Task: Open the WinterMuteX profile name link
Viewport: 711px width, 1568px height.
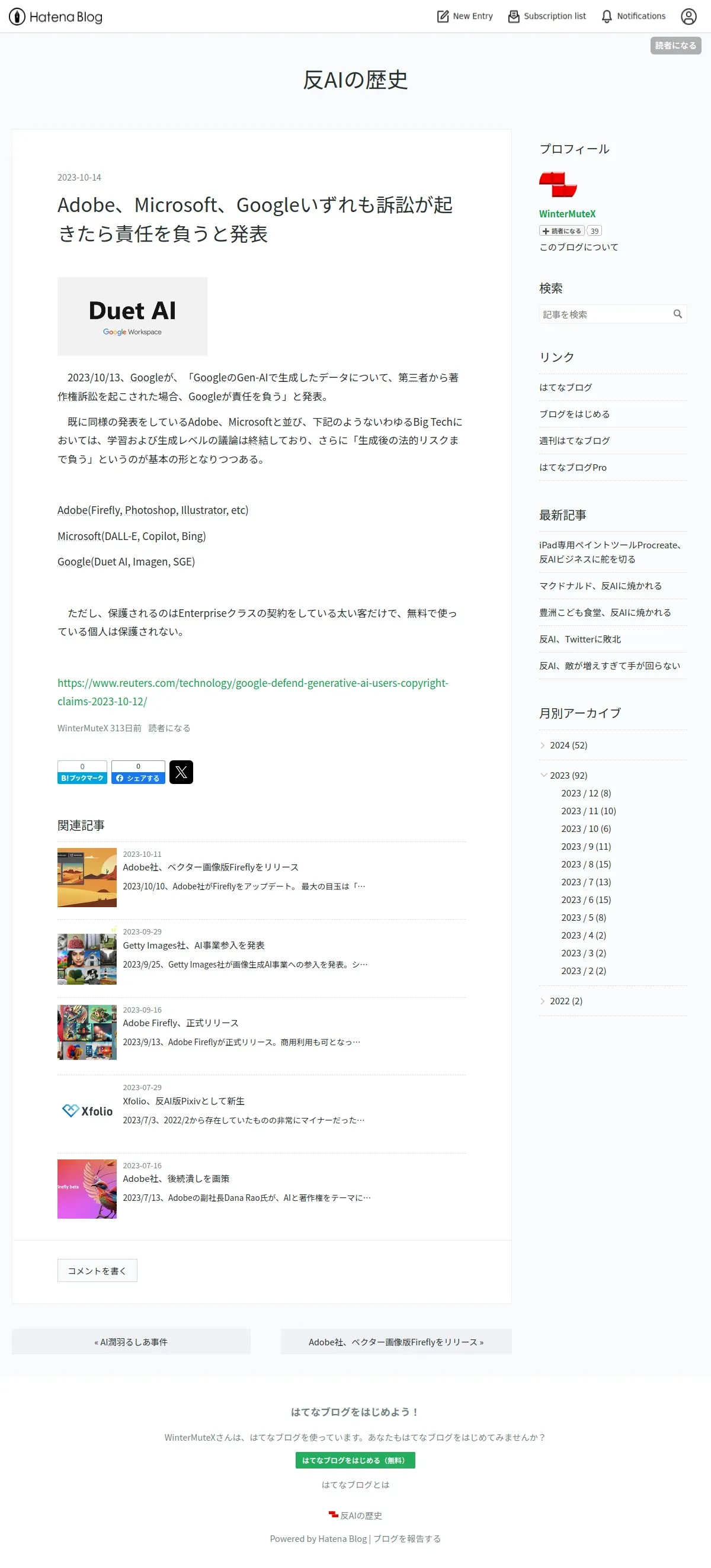Action: [567, 214]
